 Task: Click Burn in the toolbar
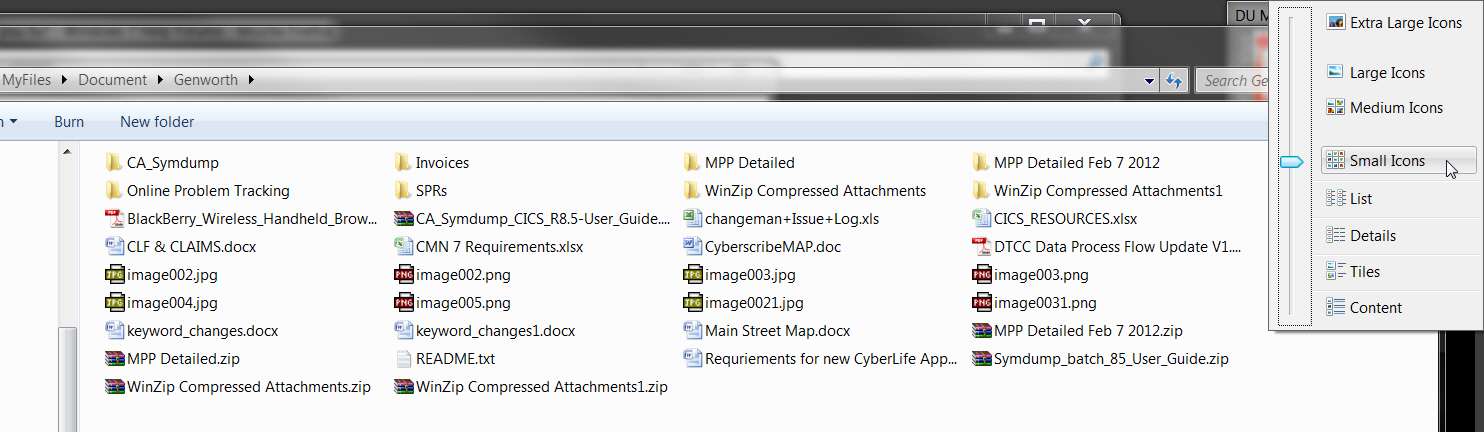69,121
